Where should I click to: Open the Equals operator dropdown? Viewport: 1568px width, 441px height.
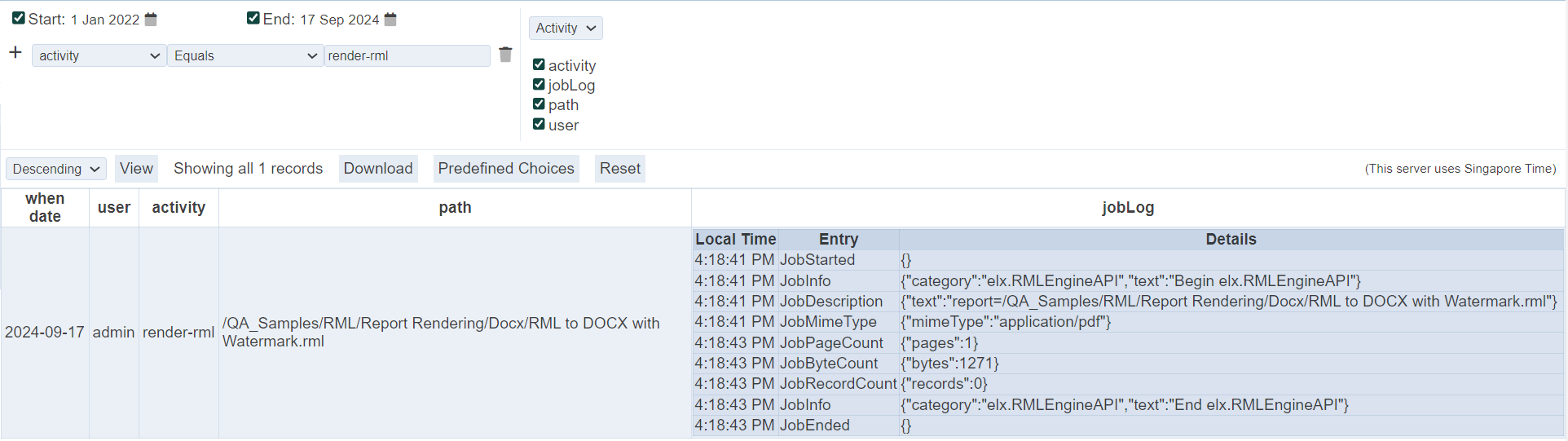[244, 55]
